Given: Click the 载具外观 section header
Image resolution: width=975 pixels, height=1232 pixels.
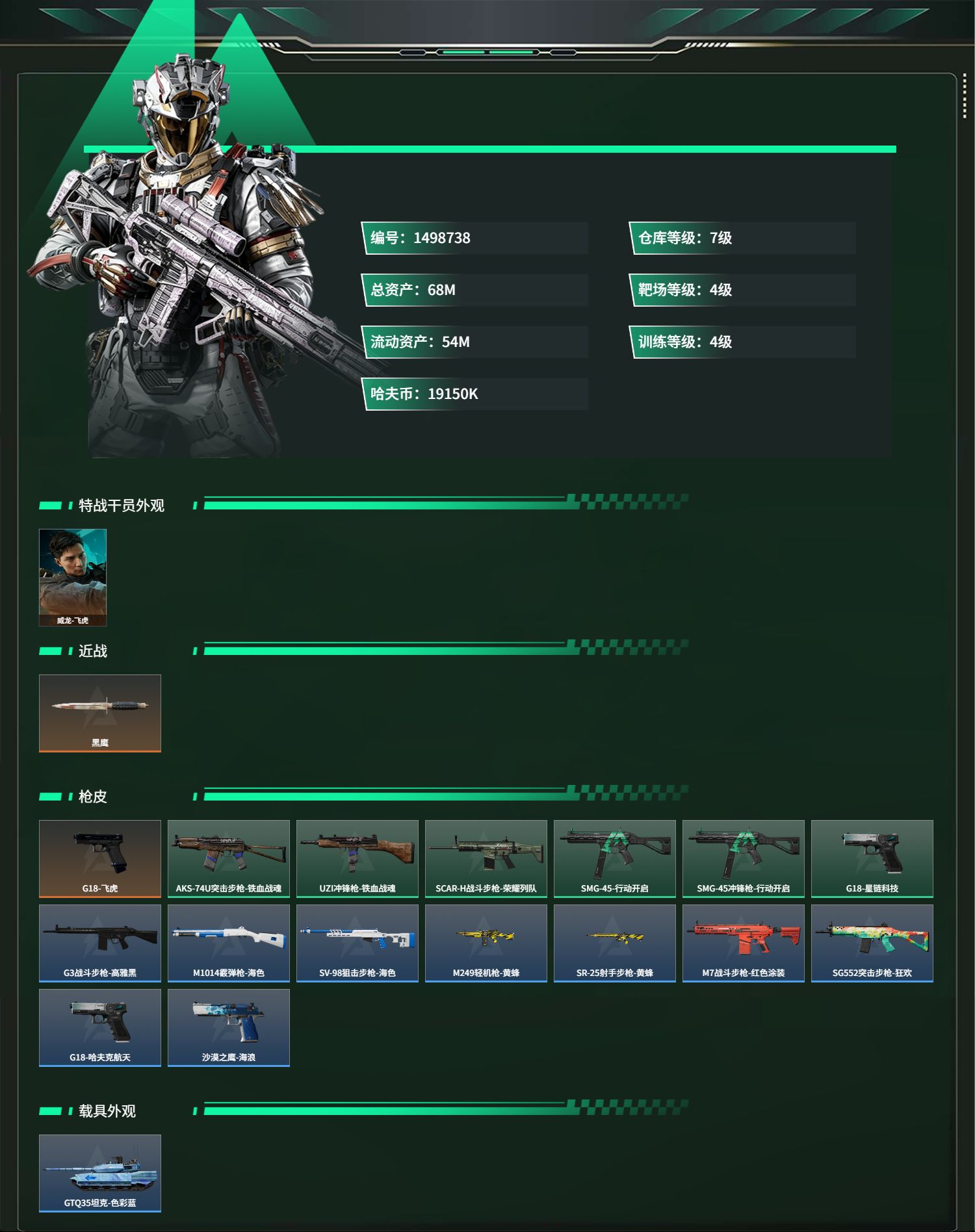Looking at the screenshot, I should [x=107, y=1111].
